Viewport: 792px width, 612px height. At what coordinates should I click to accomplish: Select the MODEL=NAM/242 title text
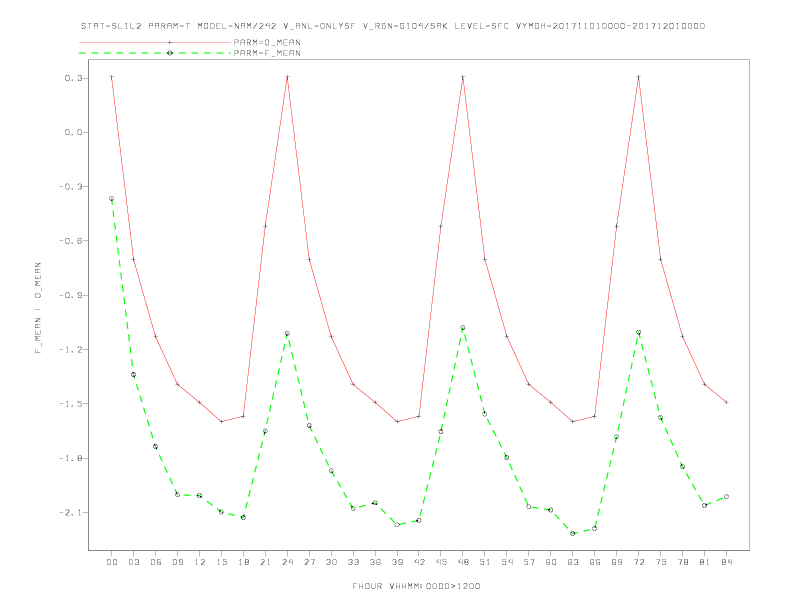(237, 26)
